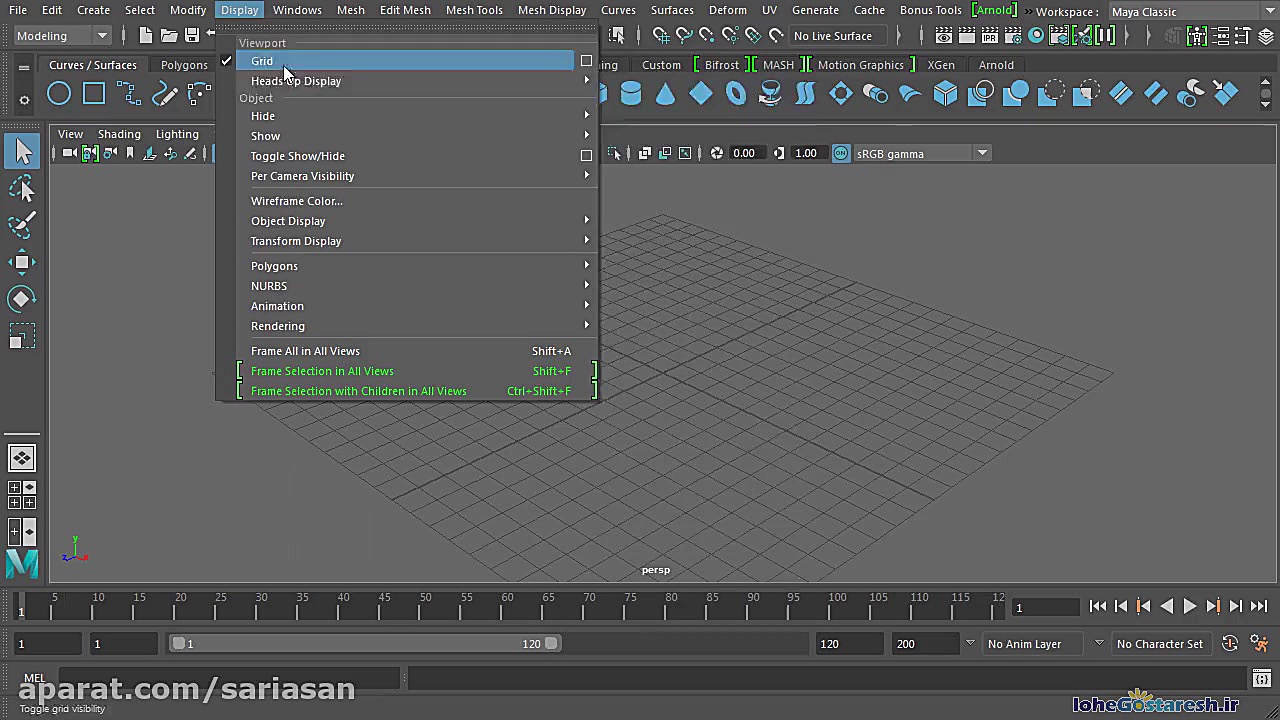1280x720 pixels.
Task: Toggle the auto keyframe button
Action: pos(1230,644)
